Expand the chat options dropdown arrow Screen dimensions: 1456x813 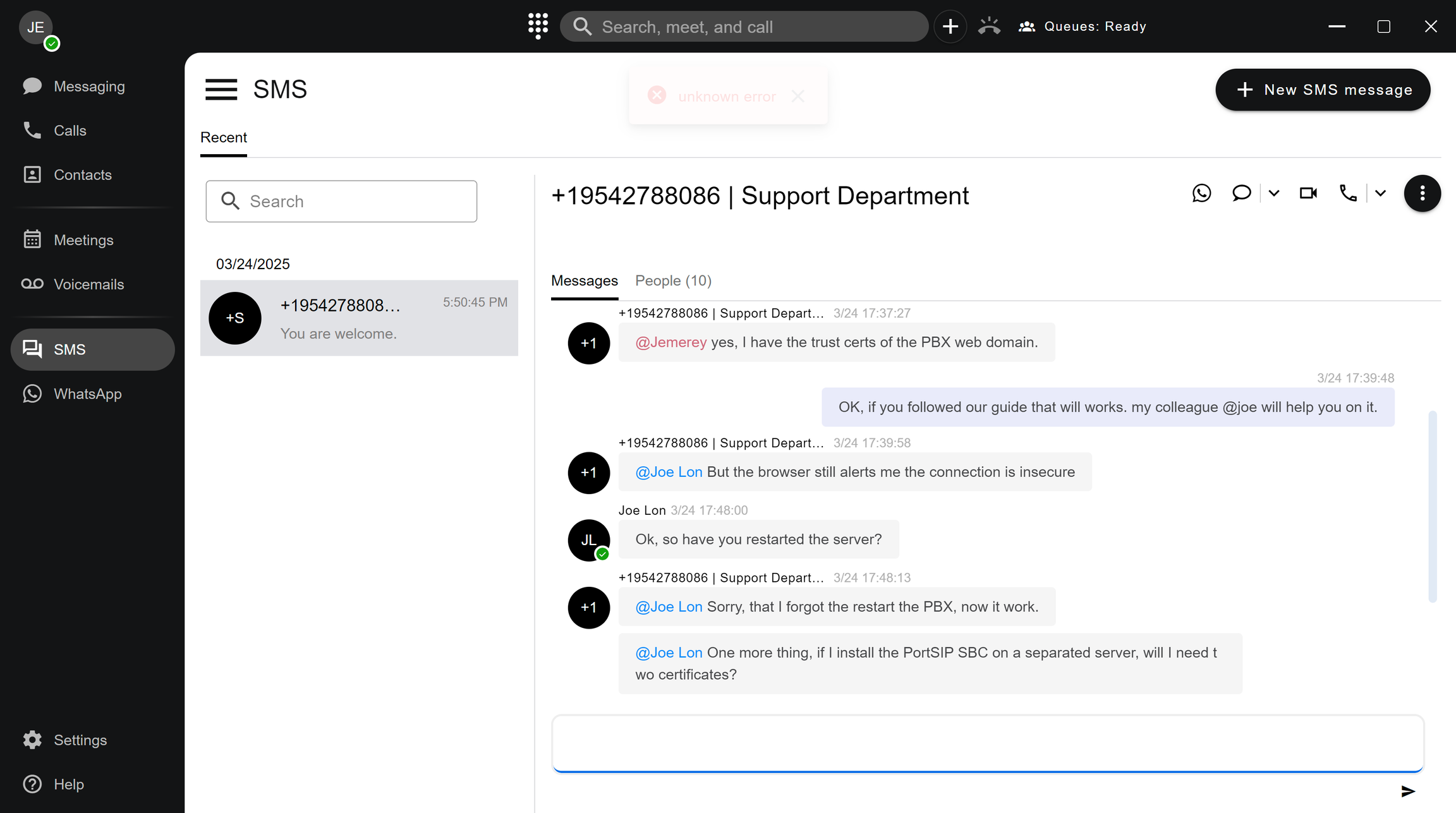[x=1274, y=193]
